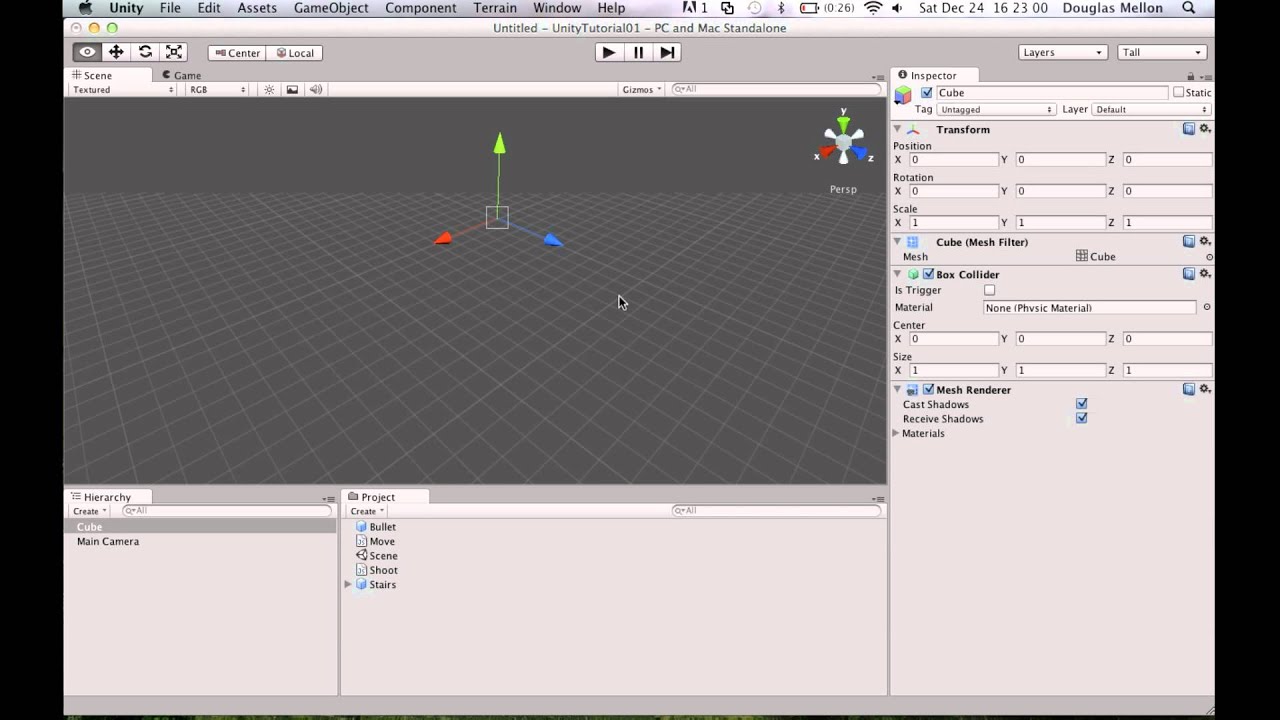Mute scene audio in the Scene view bar
The width and height of the screenshot is (1280, 720).
point(315,89)
